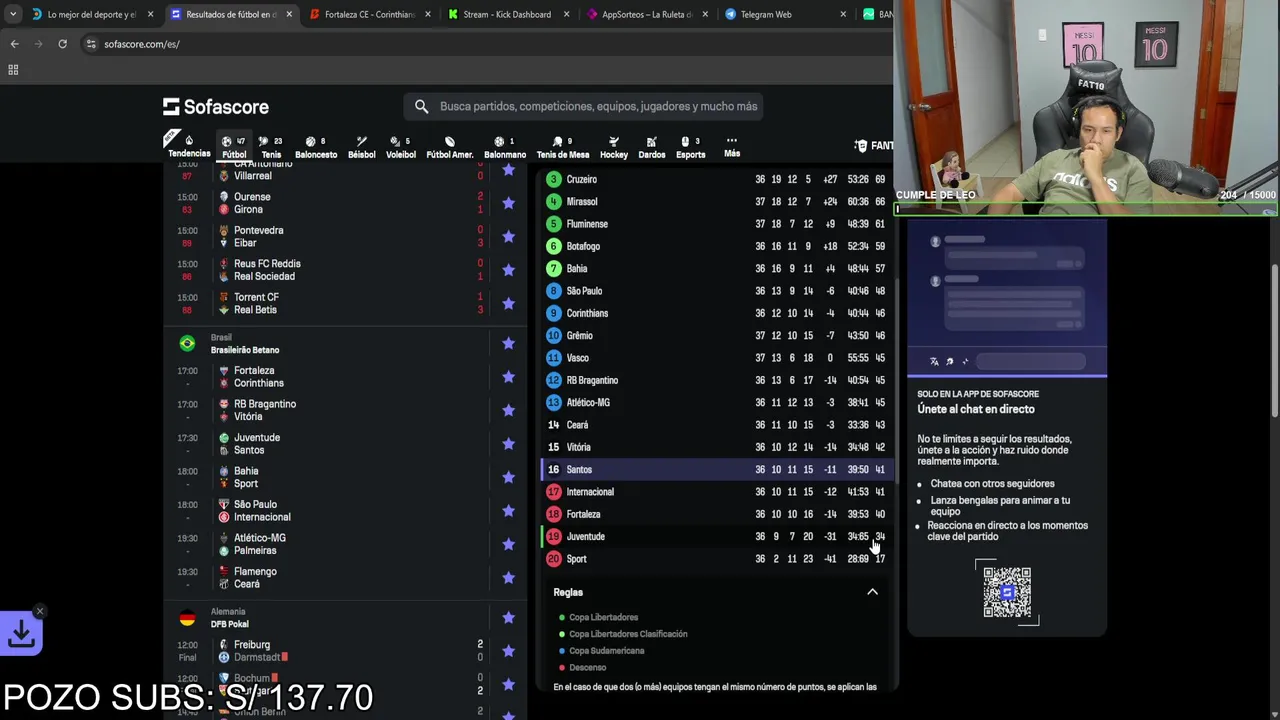The image size is (1280, 720).
Task: Open the Más sports dropdown
Action: coord(732,146)
